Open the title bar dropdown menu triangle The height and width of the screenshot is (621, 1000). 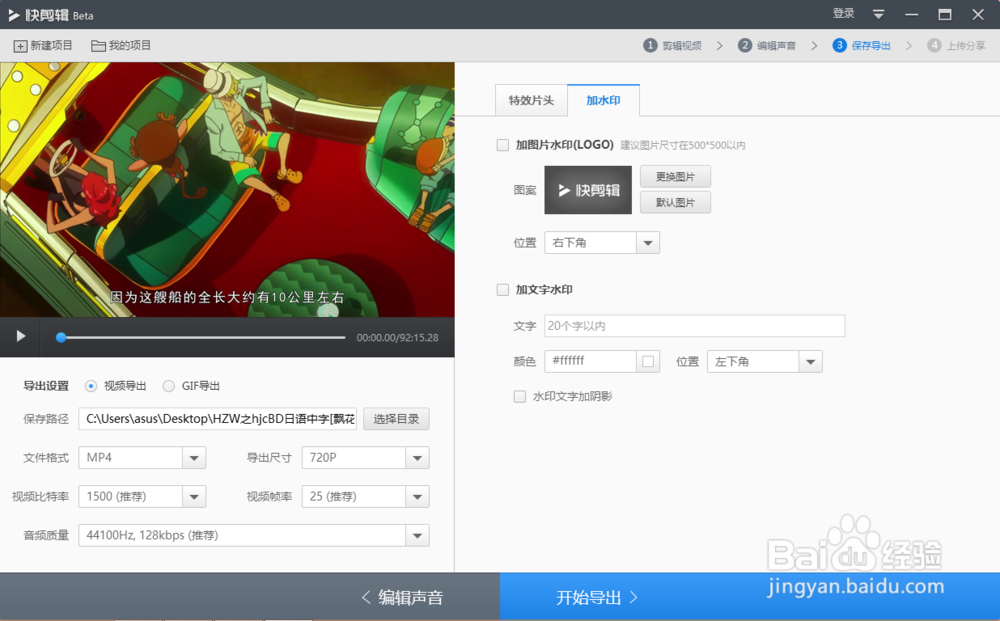pos(878,14)
